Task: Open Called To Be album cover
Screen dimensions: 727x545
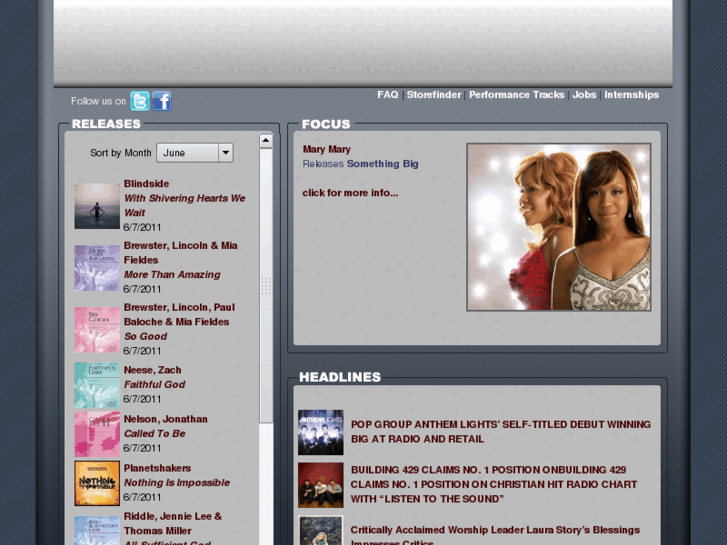Action: (x=97, y=434)
